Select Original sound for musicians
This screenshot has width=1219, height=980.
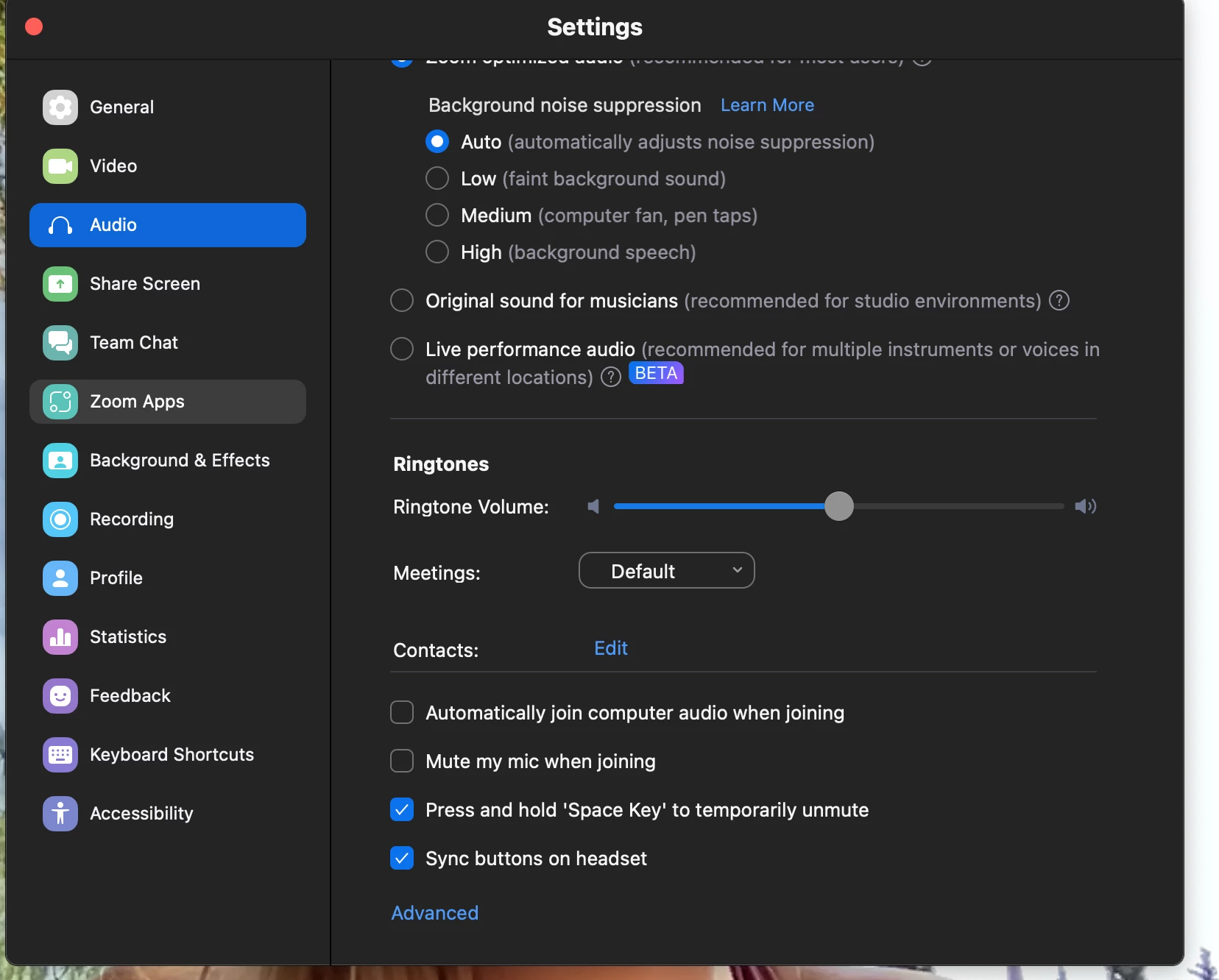pyautogui.click(x=402, y=300)
